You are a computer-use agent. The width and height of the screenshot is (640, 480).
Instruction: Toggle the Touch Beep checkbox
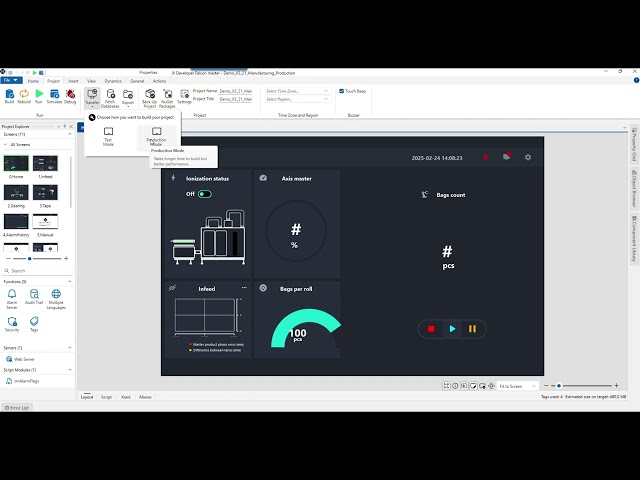click(342, 91)
